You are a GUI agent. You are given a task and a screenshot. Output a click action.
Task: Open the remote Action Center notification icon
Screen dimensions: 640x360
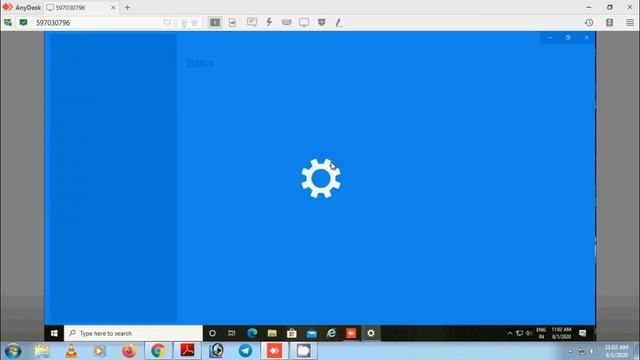pyautogui.click(x=582, y=333)
